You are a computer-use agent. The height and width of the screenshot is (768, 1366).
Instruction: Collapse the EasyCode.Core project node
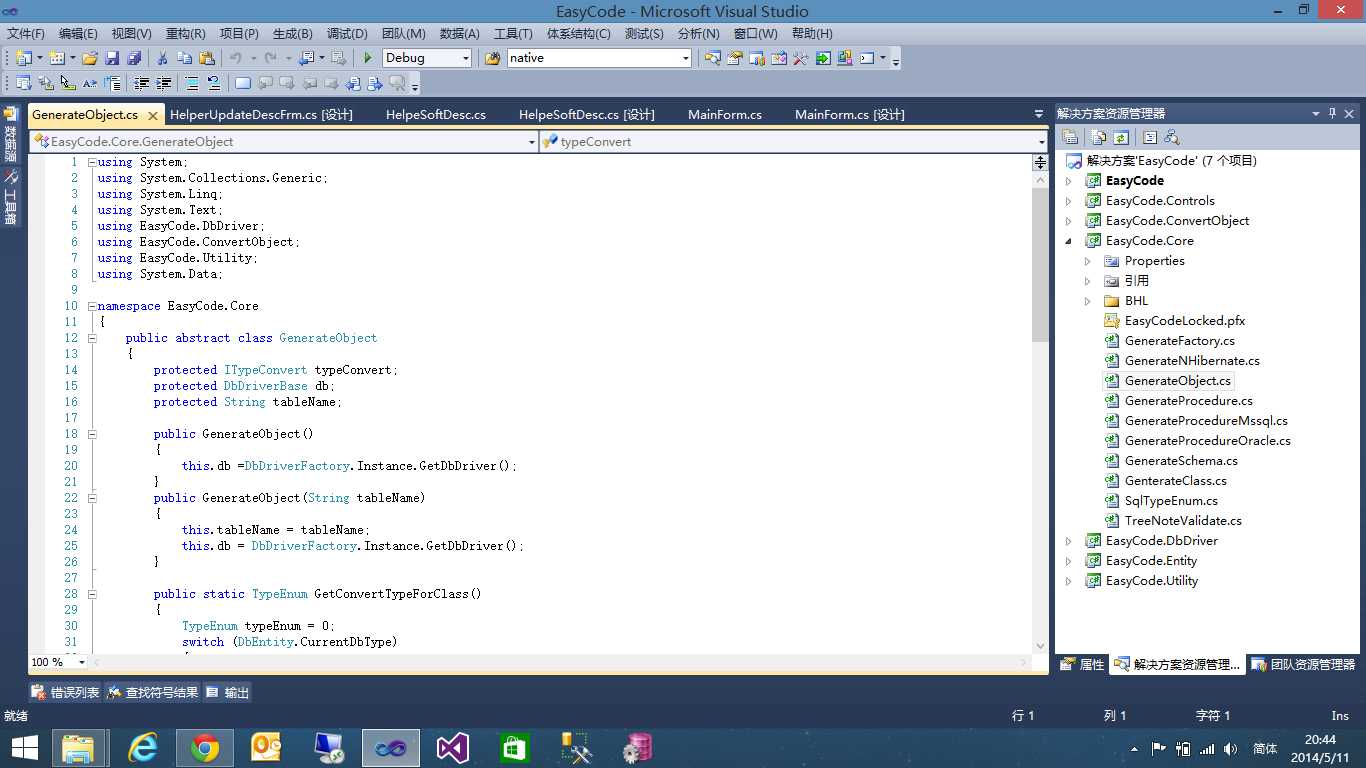pos(1068,241)
